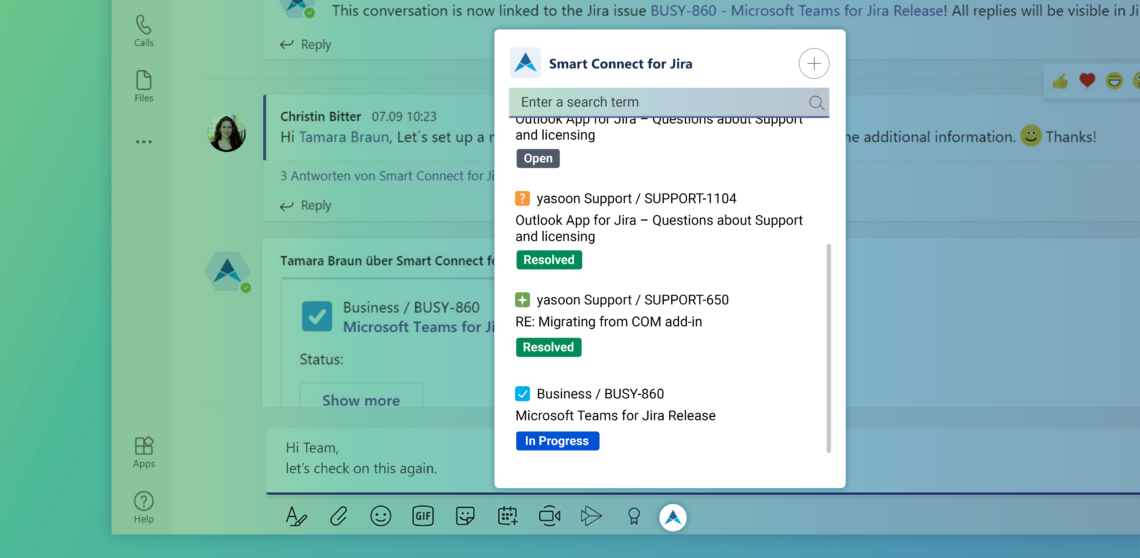Focus the Enter a search term field
This screenshot has height=558, width=1140.
coord(669,103)
